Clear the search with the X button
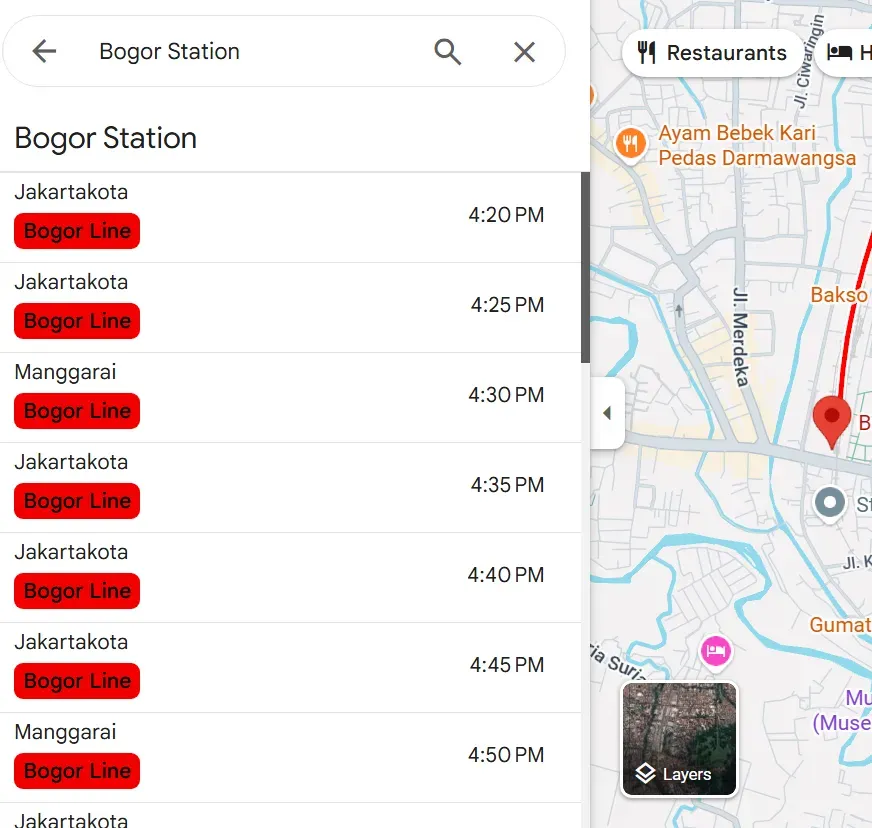 pos(524,52)
